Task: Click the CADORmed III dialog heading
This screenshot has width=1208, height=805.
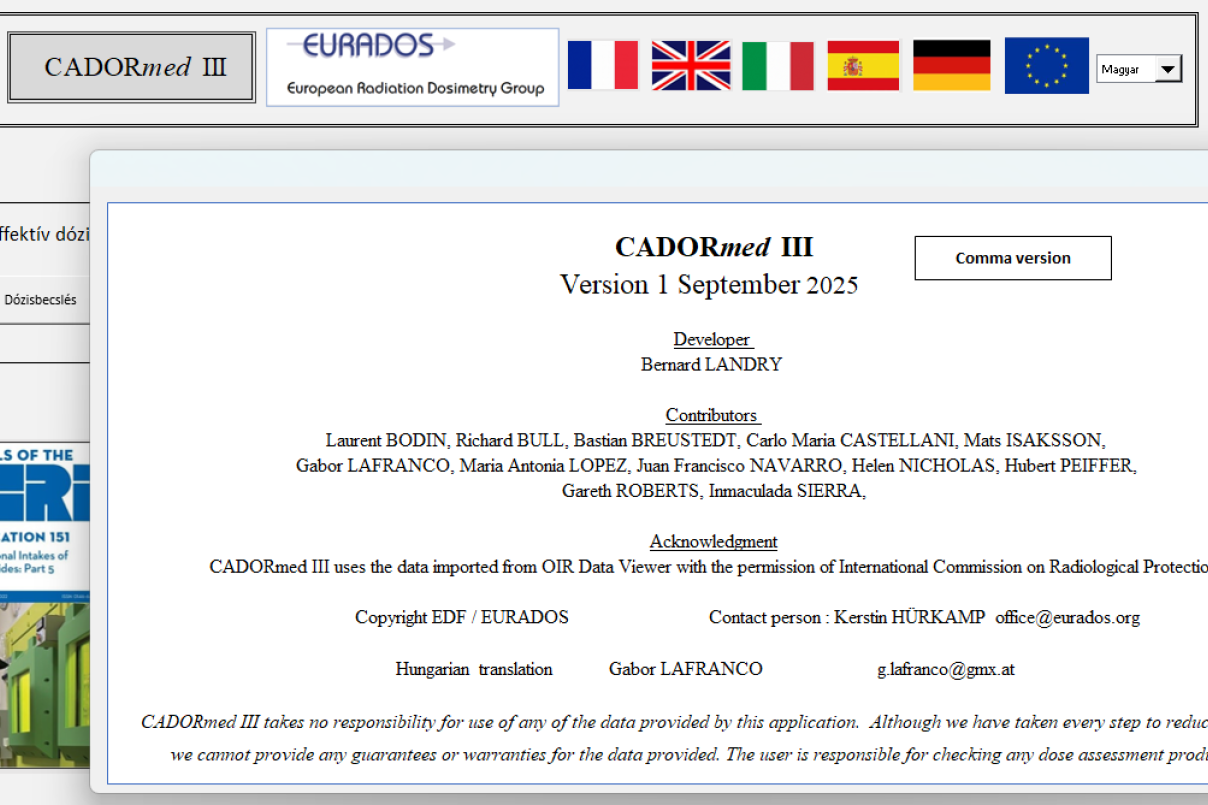Action: coord(714,247)
